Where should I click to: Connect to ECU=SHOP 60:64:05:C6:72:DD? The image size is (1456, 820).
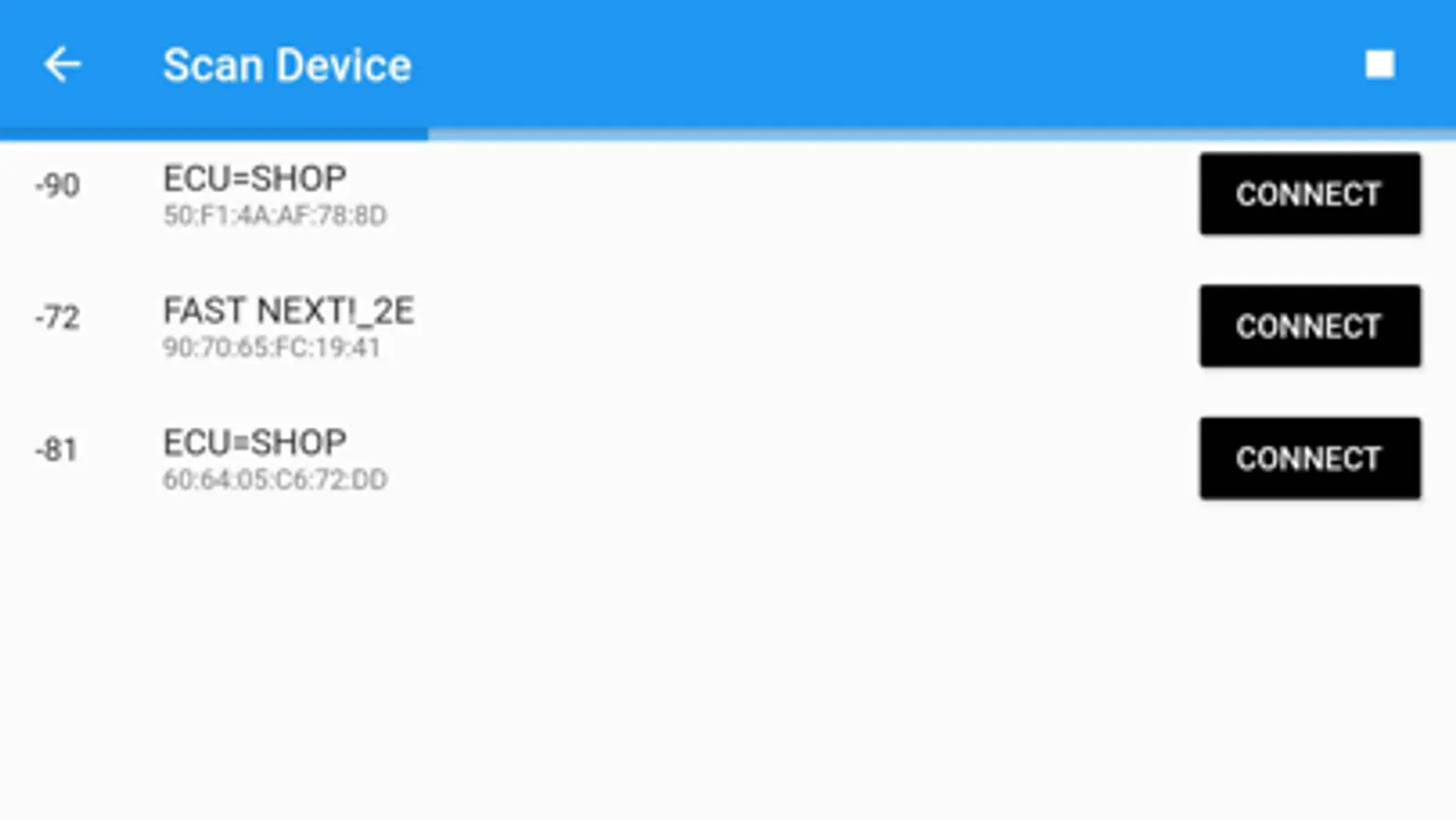click(1309, 458)
